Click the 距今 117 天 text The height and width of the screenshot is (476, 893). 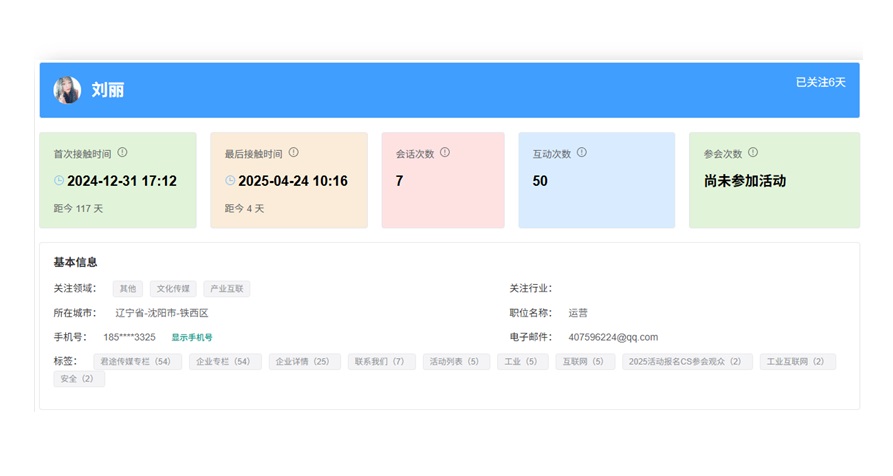pos(78,209)
